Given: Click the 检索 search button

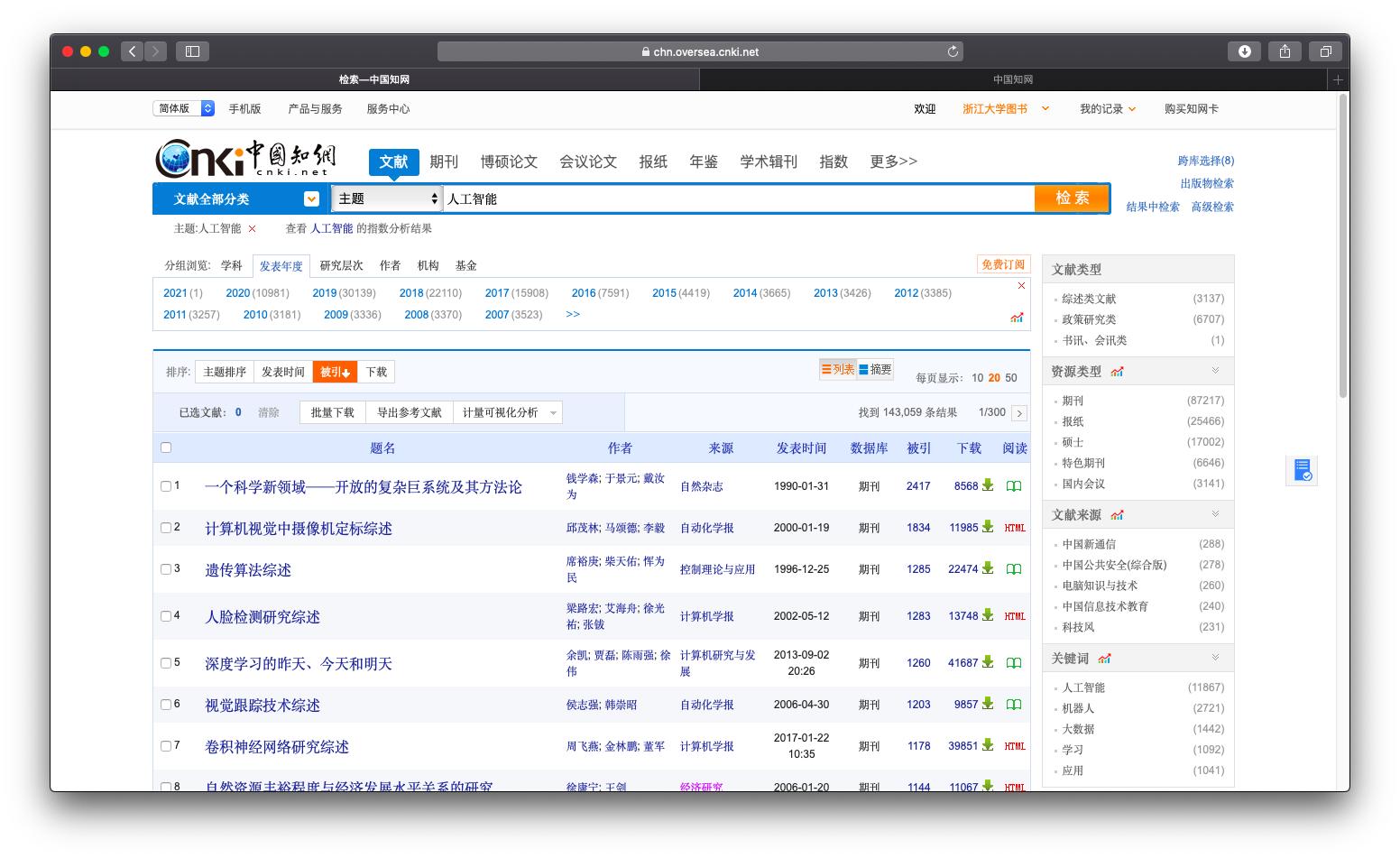Looking at the screenshot, I should [x=1072, y=198].
